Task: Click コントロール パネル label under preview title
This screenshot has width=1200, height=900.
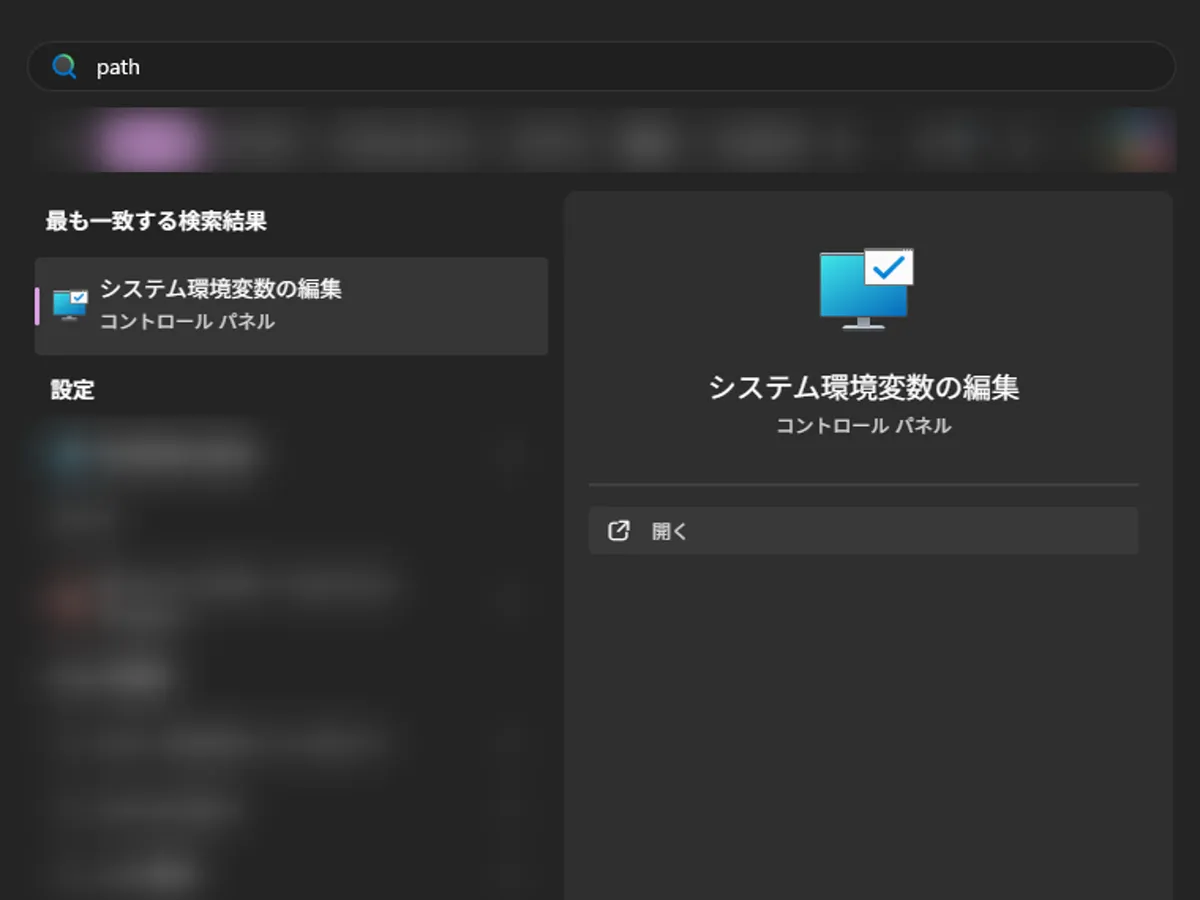Action: [863, 426]
